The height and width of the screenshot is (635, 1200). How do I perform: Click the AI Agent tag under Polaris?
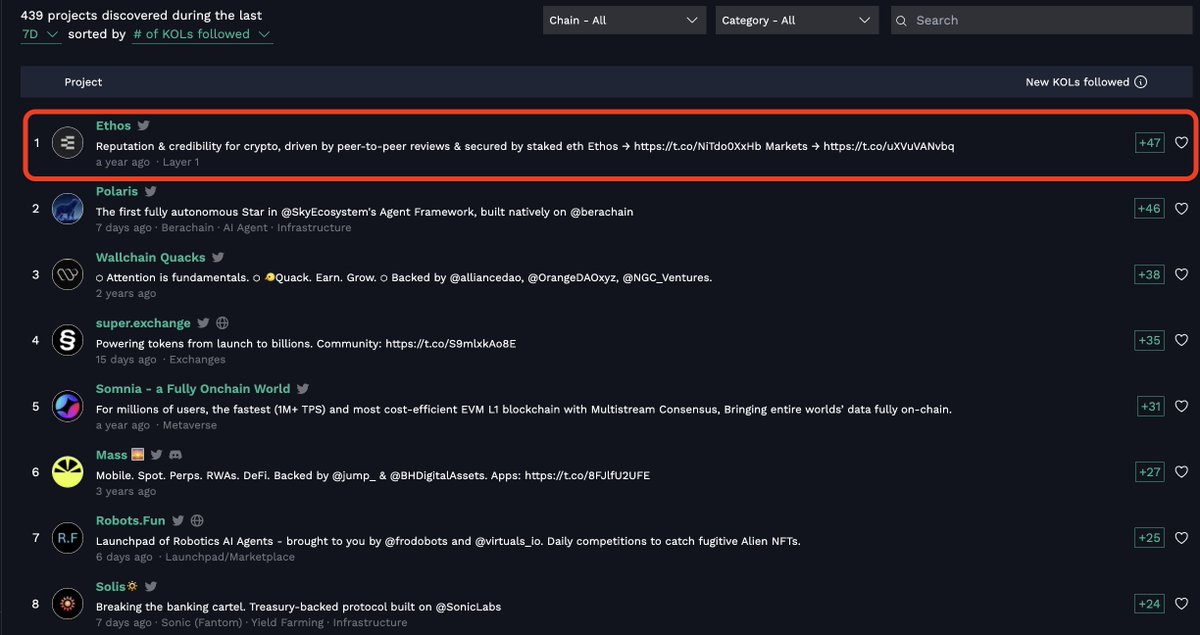click(x=245, y=228)
